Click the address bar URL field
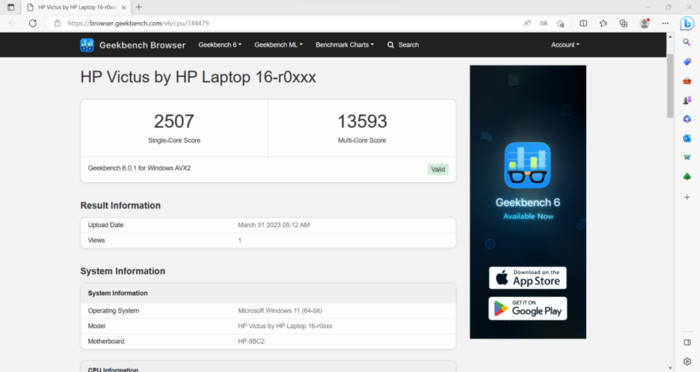 click(x=286, y=23)
